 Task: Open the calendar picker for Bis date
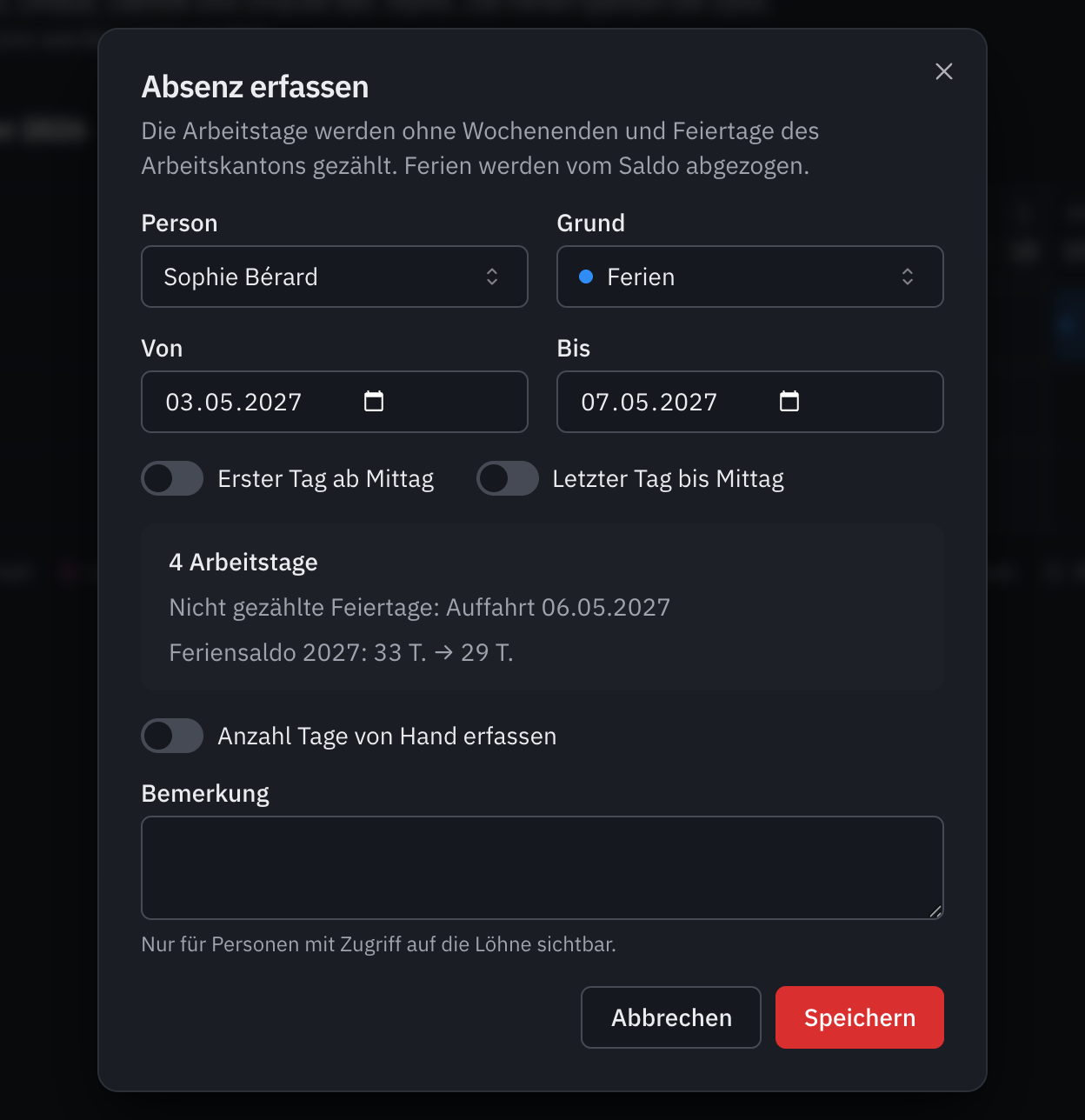click(789, 401)
